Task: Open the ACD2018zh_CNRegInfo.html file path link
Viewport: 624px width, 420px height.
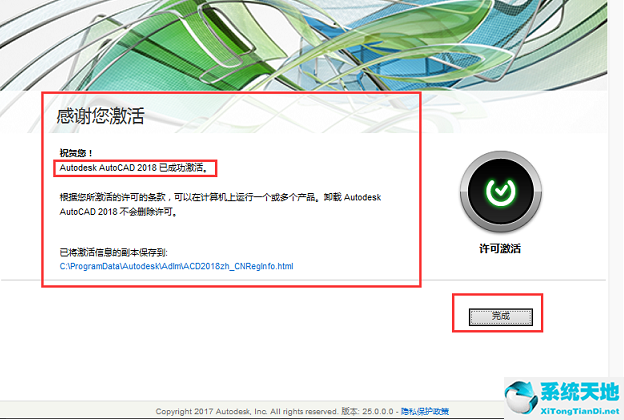Action: pyautogui.click(x=177, y=266)
